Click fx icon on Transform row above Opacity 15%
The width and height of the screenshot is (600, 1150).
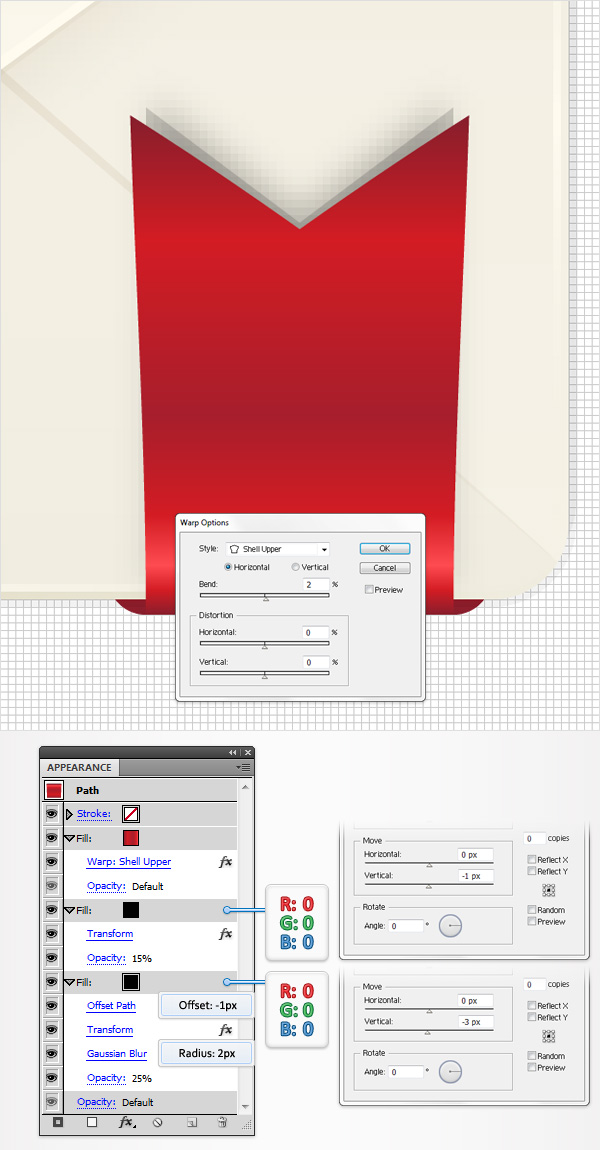pyautogui.click(x=225, y=934)
